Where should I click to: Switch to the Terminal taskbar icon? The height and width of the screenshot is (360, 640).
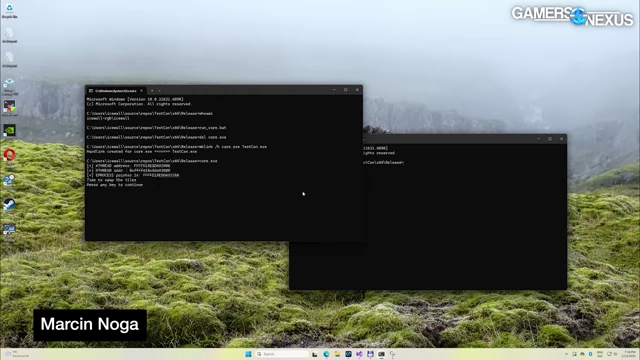[x=381, y=354]
